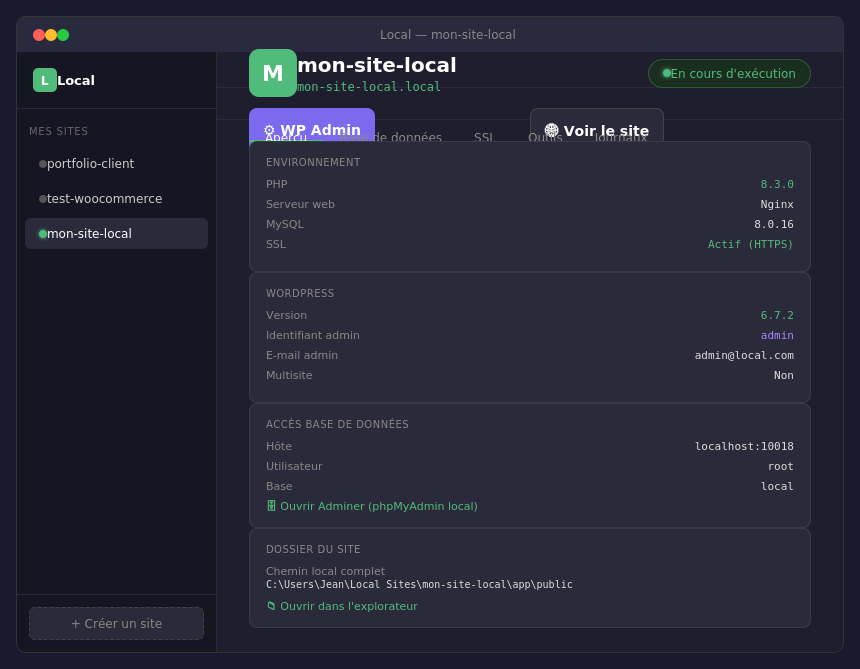The width and height of the screenshot is (860, 669).
Task: Click the Multisite value Non
Action: pyautogui.click(x=783, y=375)
